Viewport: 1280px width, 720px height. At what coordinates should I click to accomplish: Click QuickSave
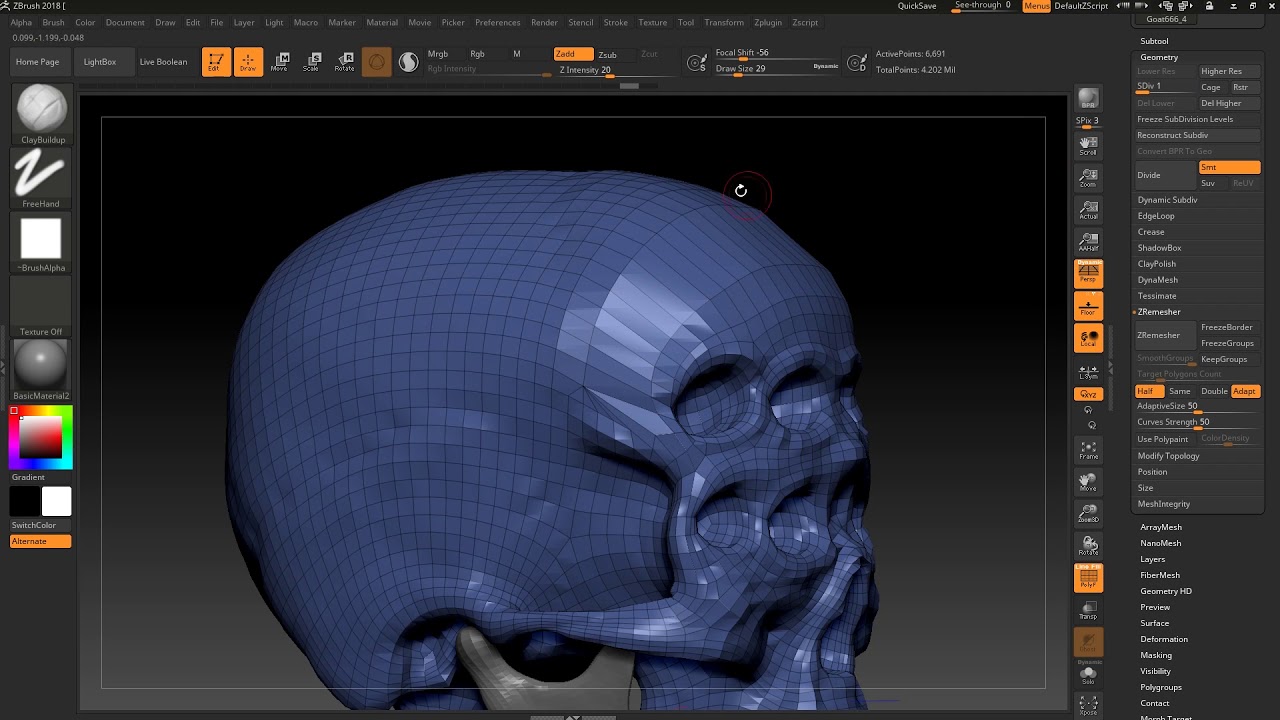pos(917,6)
